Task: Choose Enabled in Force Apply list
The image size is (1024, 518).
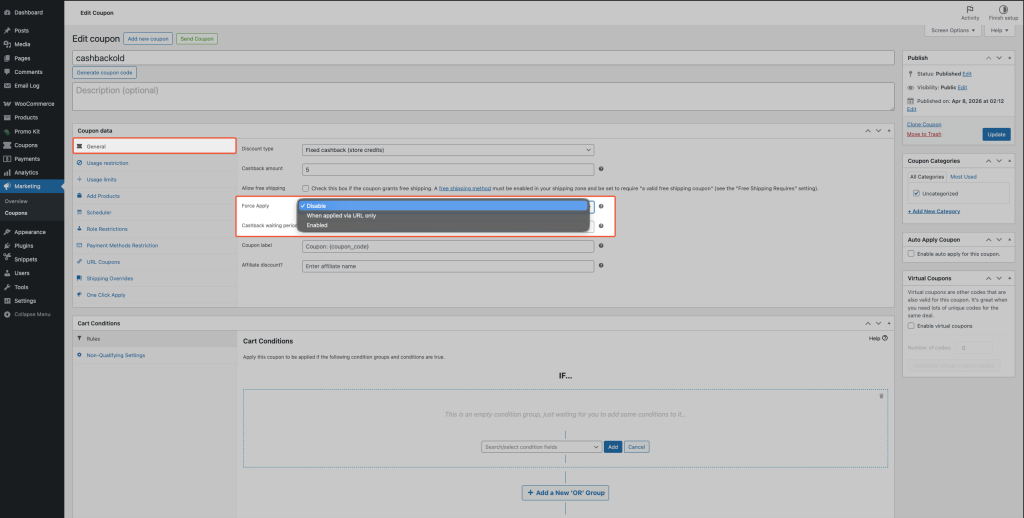Action: [443, 225]
